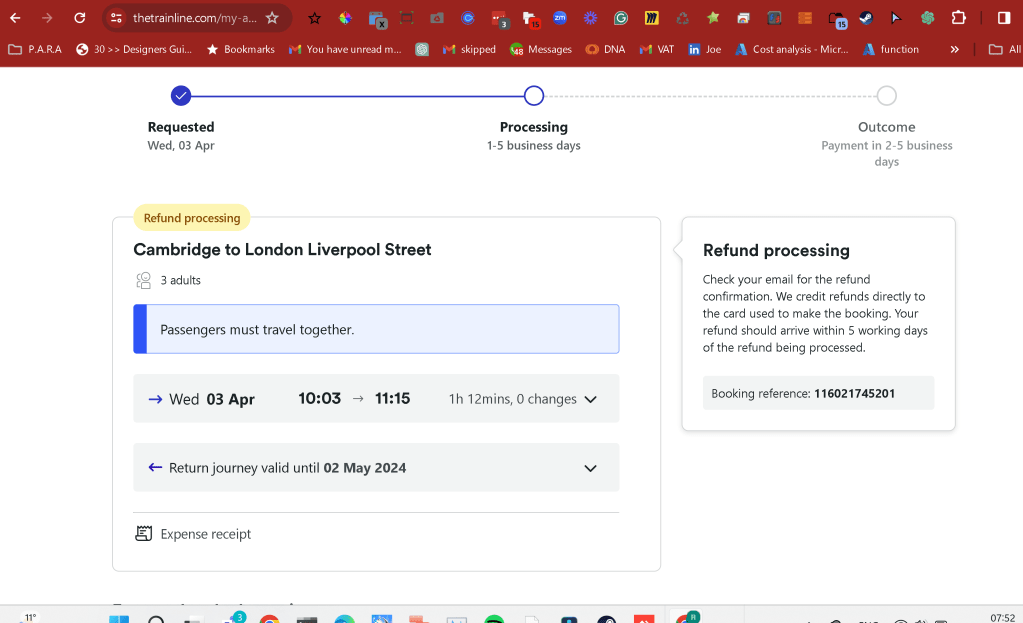Open the purple sunburst extension
This screenshot has width=1023, height=623.
pyautogui.click(x=590, y=18)
